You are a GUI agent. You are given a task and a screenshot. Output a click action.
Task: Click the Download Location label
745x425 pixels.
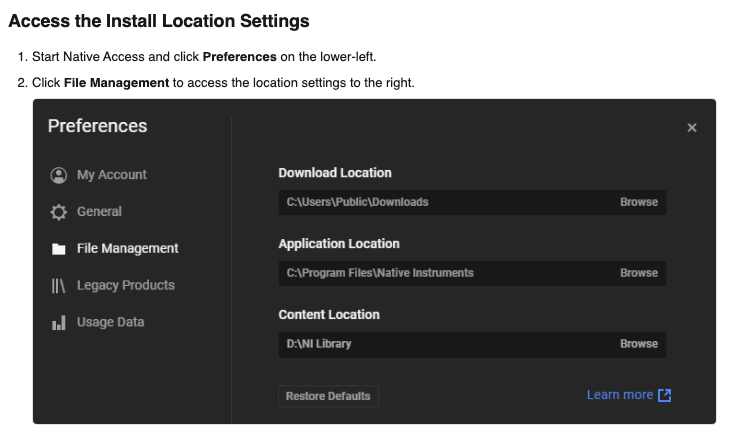(335, 173)
